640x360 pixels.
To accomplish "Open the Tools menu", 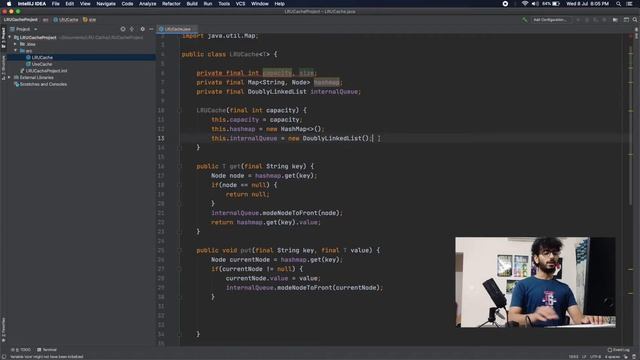I will pyautogui.click(x=224, y=4).
